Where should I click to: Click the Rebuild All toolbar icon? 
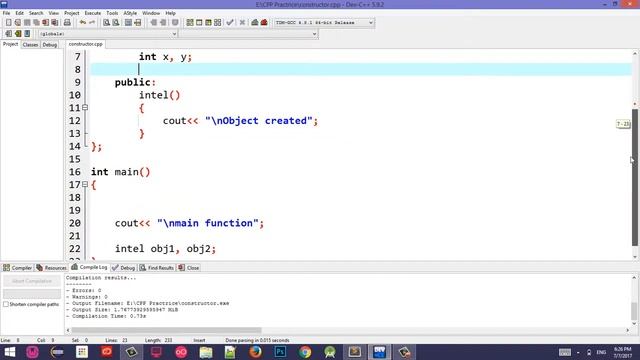[x=218, y=22]
